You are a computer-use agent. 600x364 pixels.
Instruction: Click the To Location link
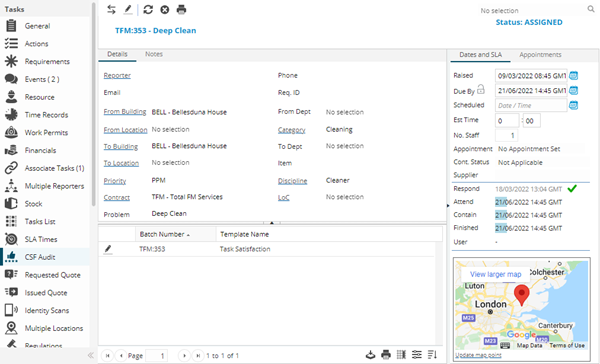(x=121, y=163)
